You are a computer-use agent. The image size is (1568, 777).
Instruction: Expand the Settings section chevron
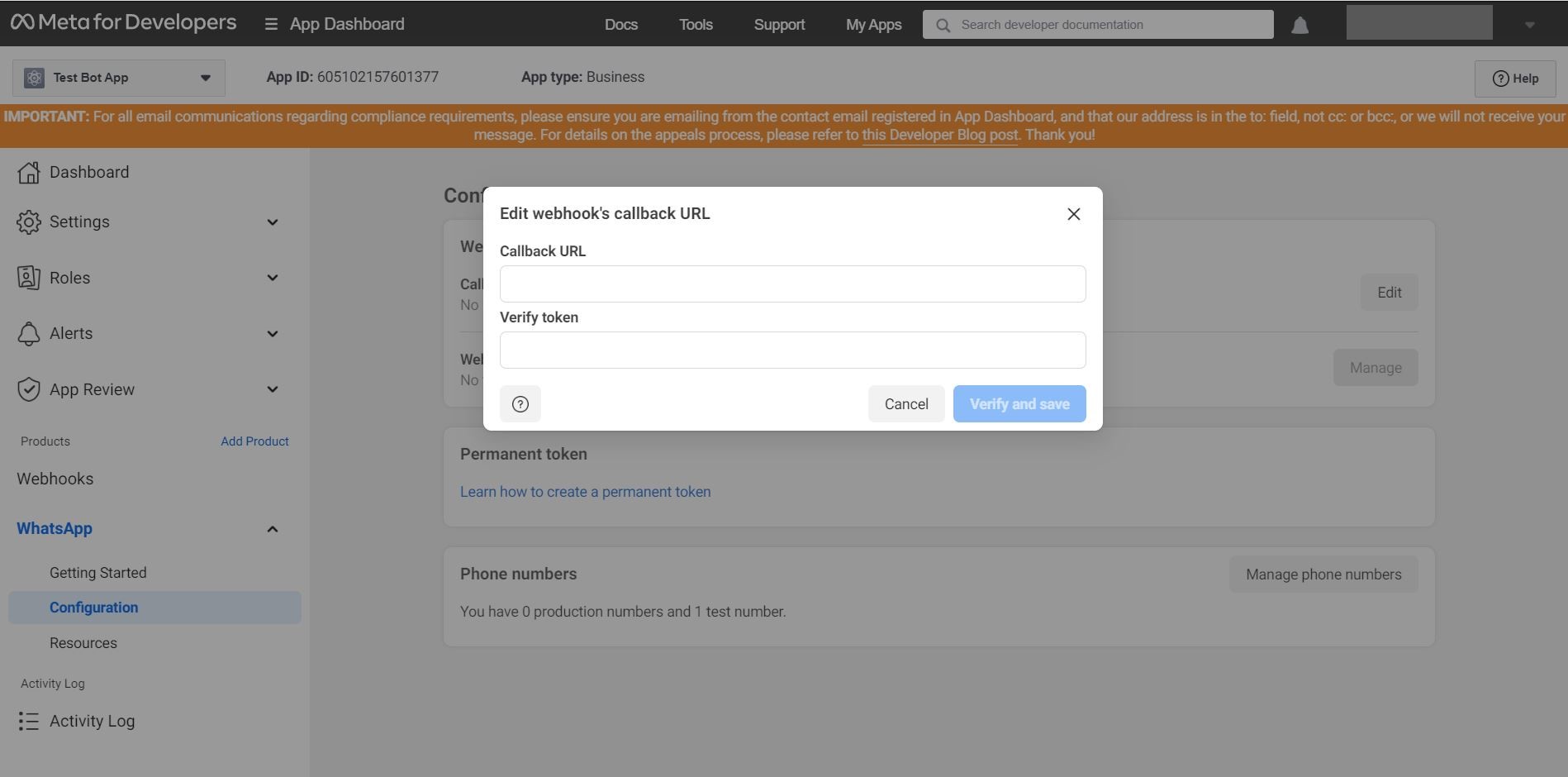273,222
